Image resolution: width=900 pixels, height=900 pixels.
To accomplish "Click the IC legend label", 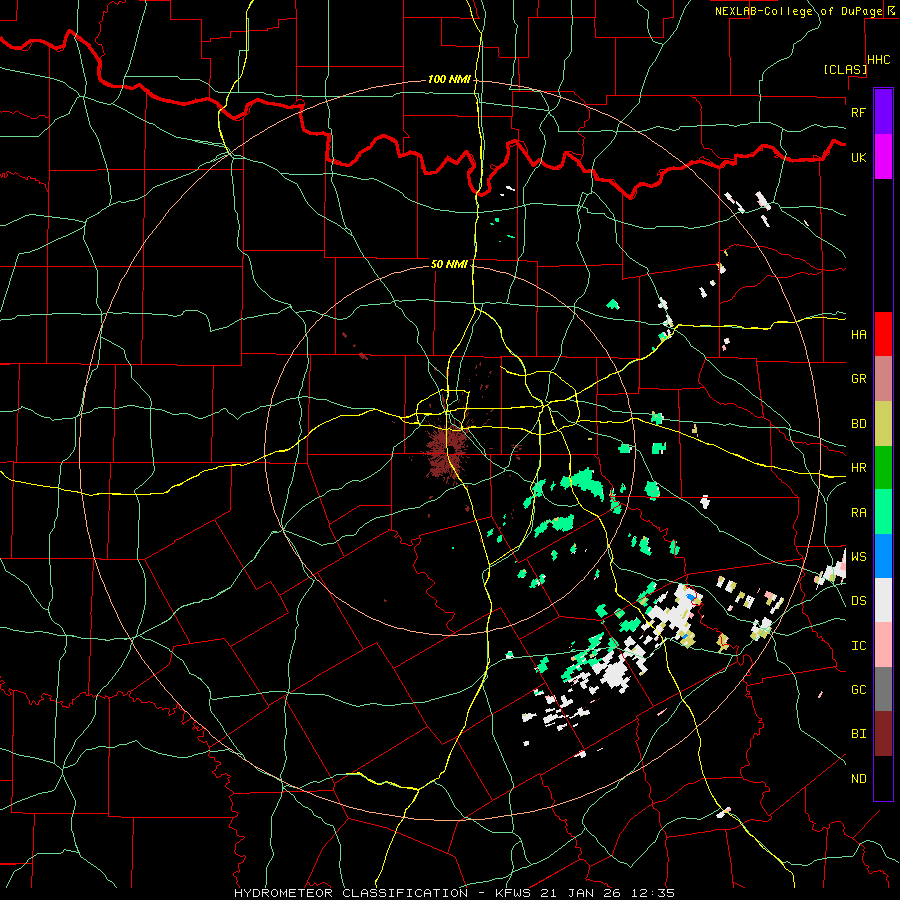I will 858,646.
